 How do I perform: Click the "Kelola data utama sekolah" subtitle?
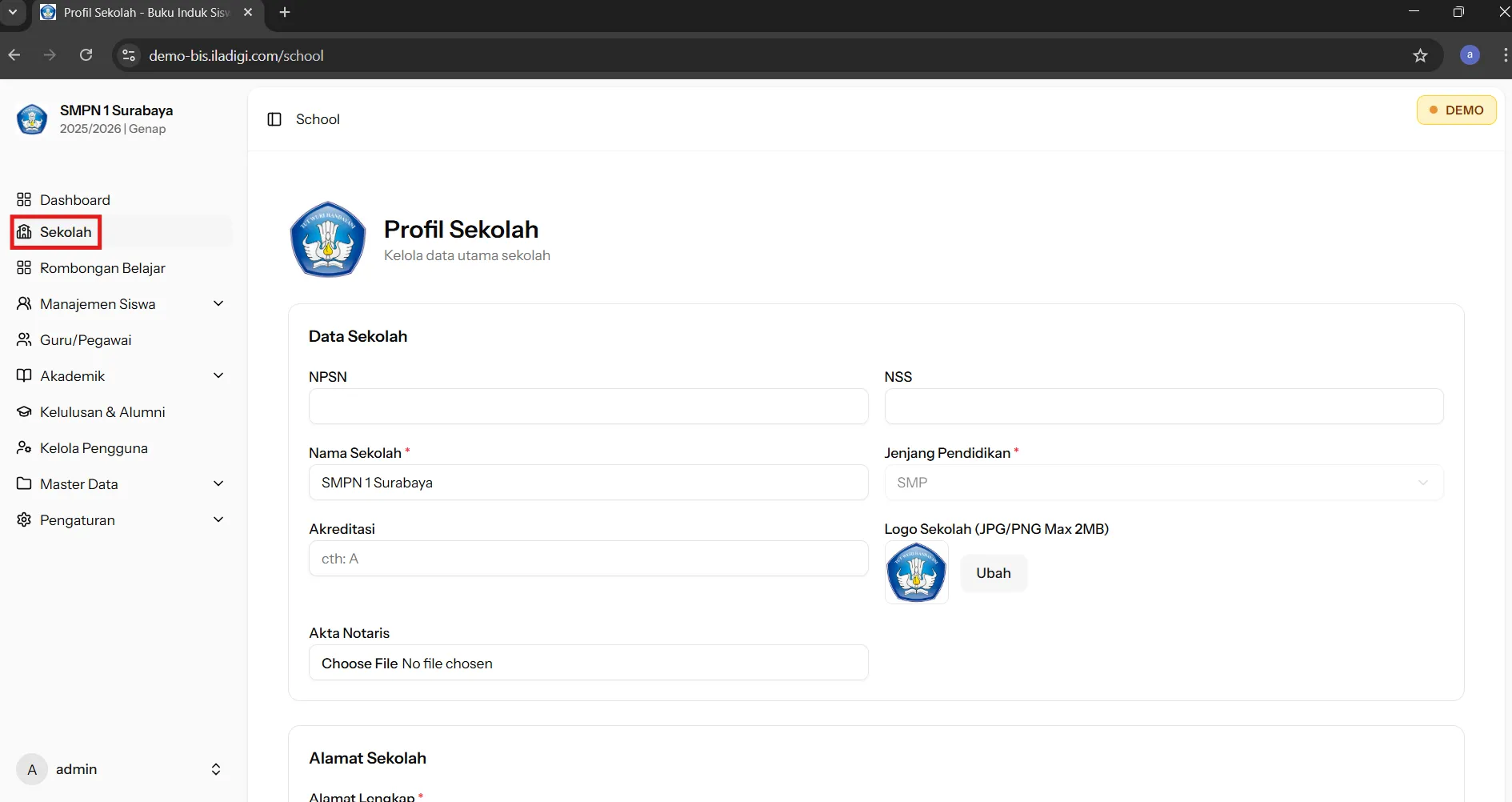(x=467, y=255)
